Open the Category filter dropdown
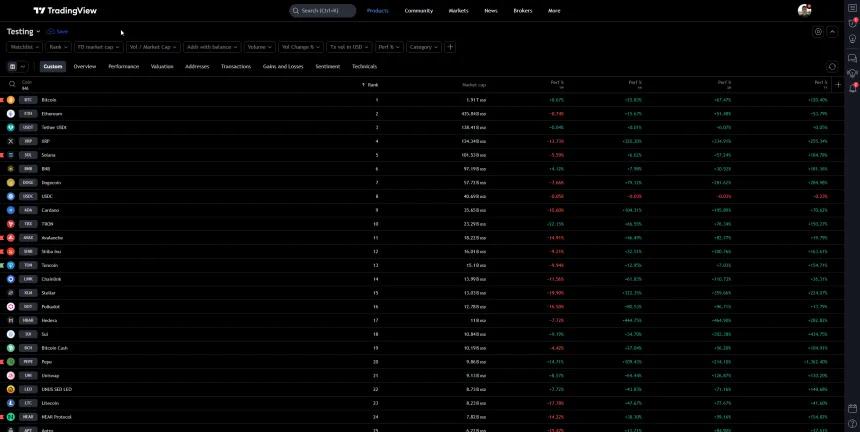860x432 pixels. click(424, 47)
